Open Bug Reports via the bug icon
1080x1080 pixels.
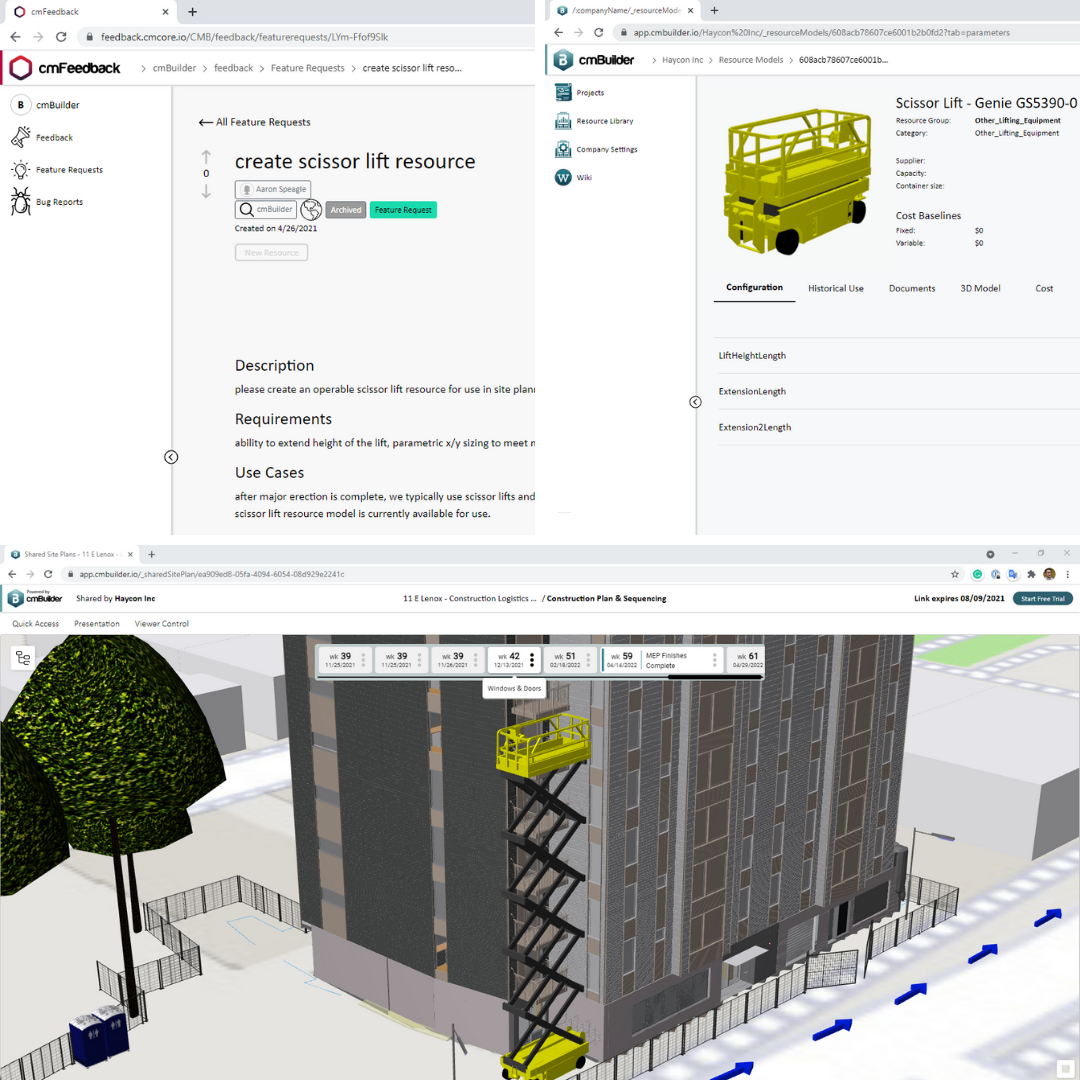[x=21, y=201]
